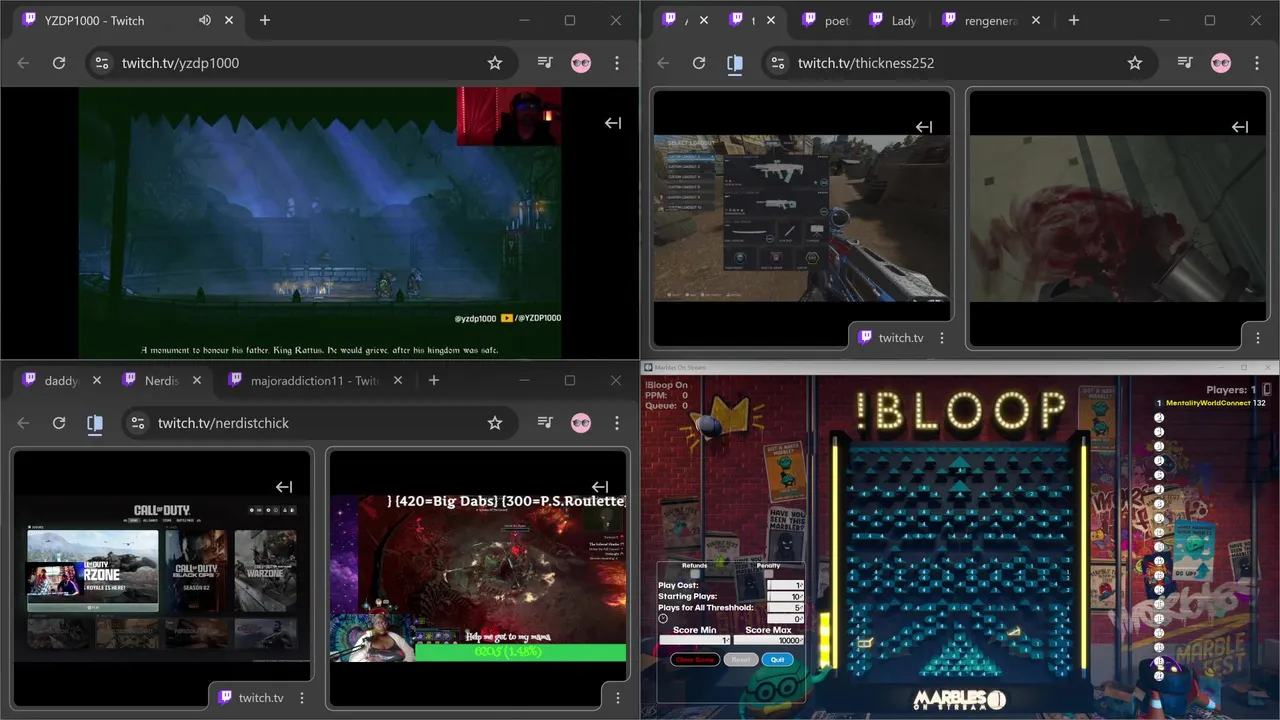Open Chrome menu in nerdistchick window
Screen dimensions: 1280x720
click(617, 423)
